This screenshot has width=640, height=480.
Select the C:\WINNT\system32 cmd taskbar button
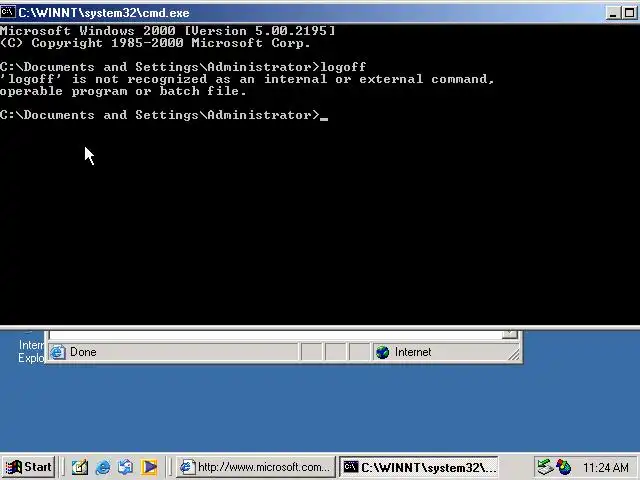tap(419, 467)
